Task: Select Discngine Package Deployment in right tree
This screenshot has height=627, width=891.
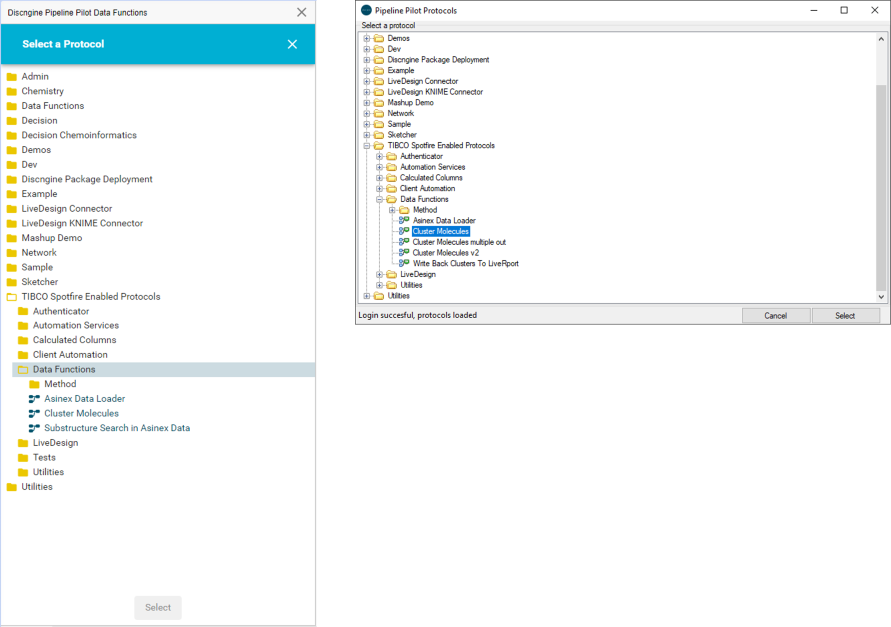Action: tap(438, 60)
